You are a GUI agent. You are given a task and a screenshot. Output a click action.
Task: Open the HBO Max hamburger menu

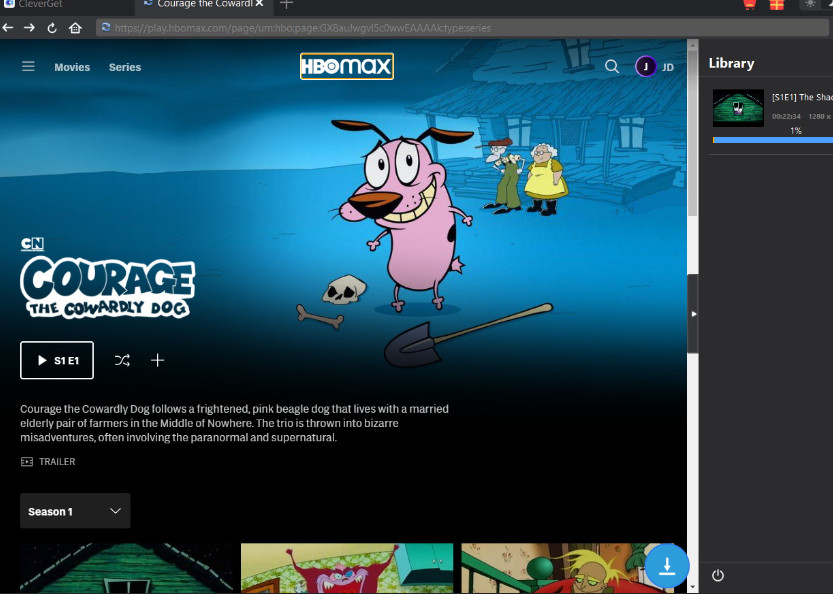[28, 66]
